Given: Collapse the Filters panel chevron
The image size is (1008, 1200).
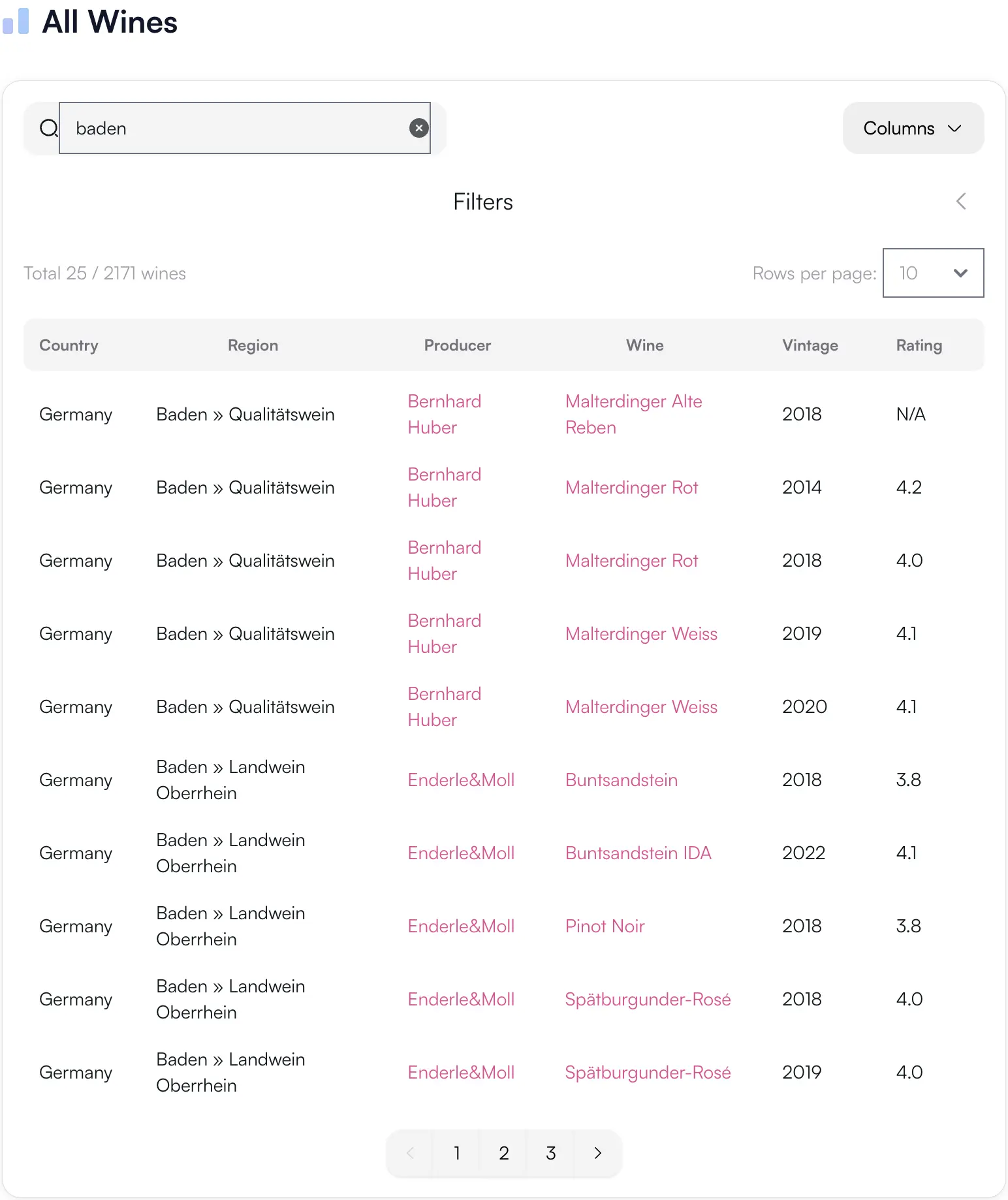Looking at the screenshot, I should point(961,201).
